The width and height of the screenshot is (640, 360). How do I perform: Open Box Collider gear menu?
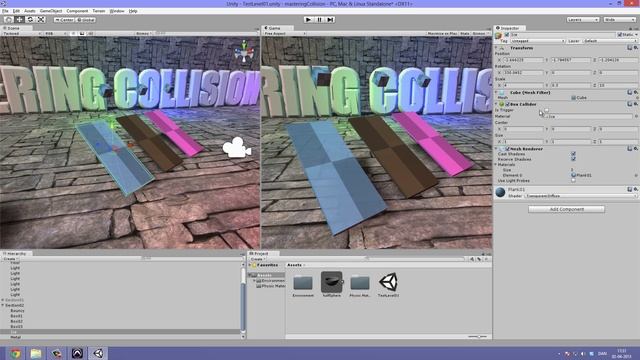[636, 104]
